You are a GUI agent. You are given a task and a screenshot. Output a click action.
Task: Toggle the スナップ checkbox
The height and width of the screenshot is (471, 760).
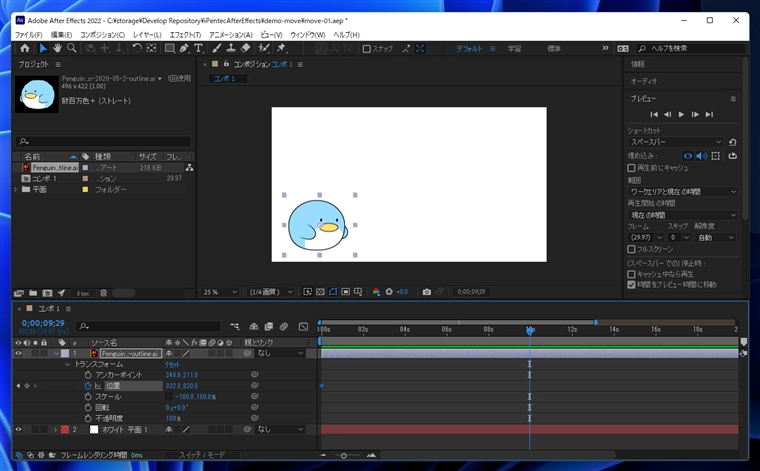click(366, 48)
